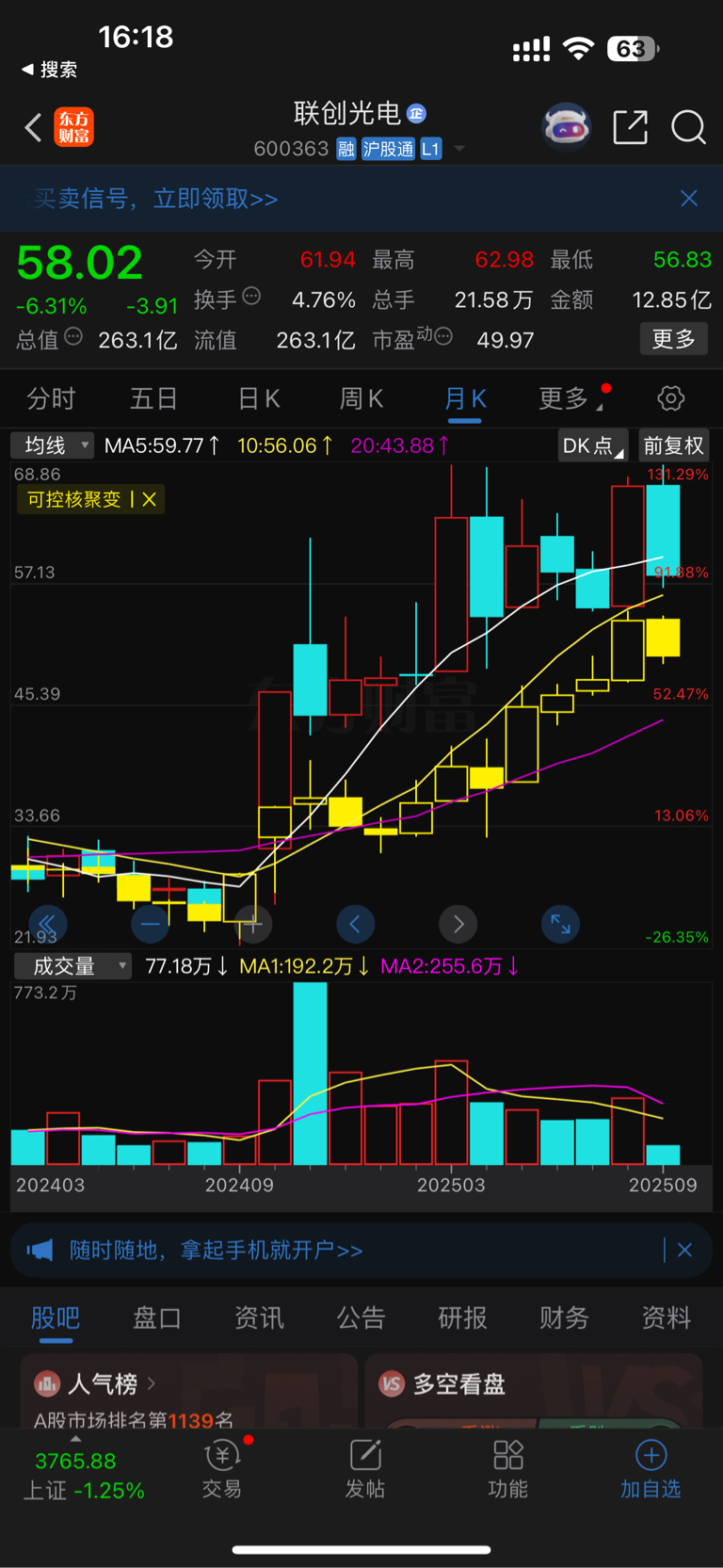Viewport: 723px width, 1568px height.
Task: Switch to the 盘口 tab
Action: point(157,1317)
